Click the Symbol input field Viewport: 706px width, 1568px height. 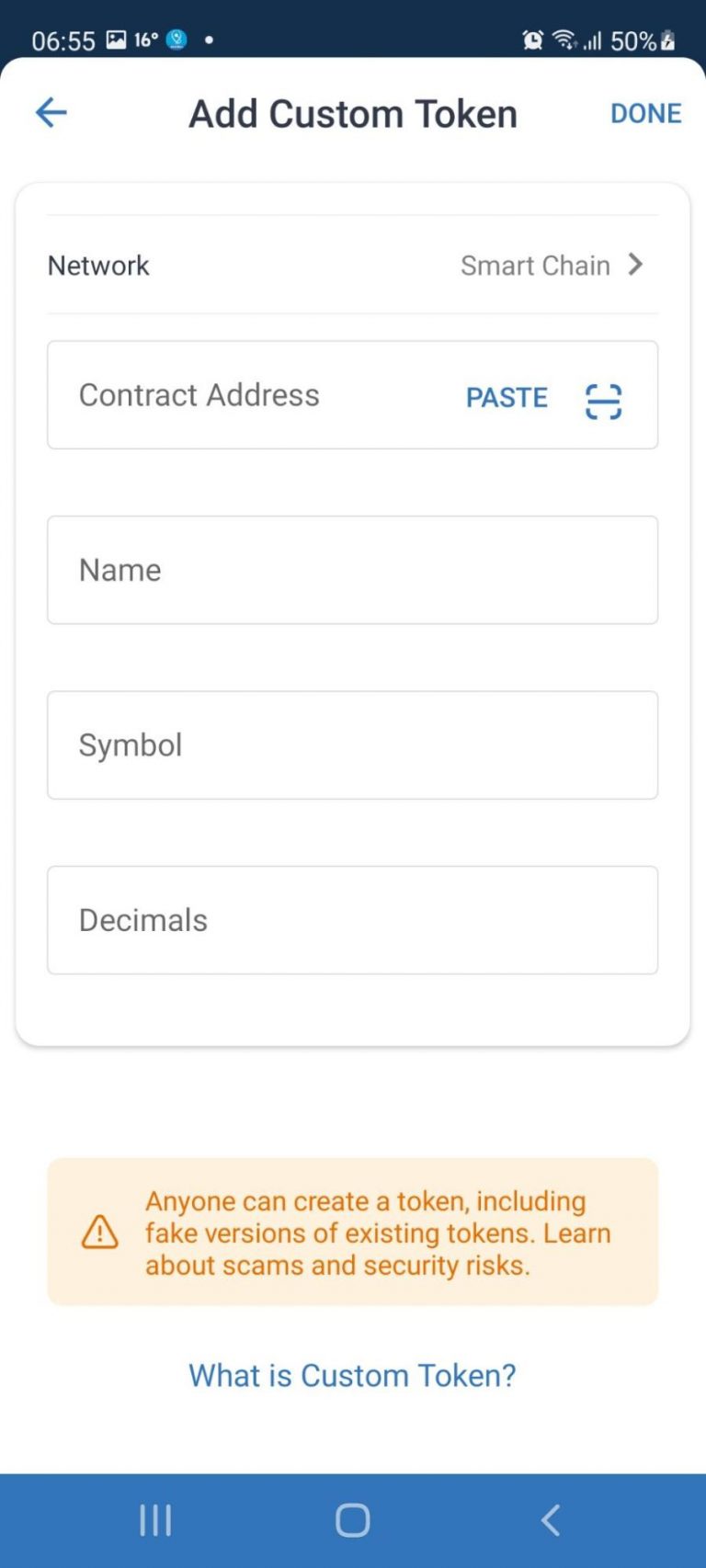[353, 744]
